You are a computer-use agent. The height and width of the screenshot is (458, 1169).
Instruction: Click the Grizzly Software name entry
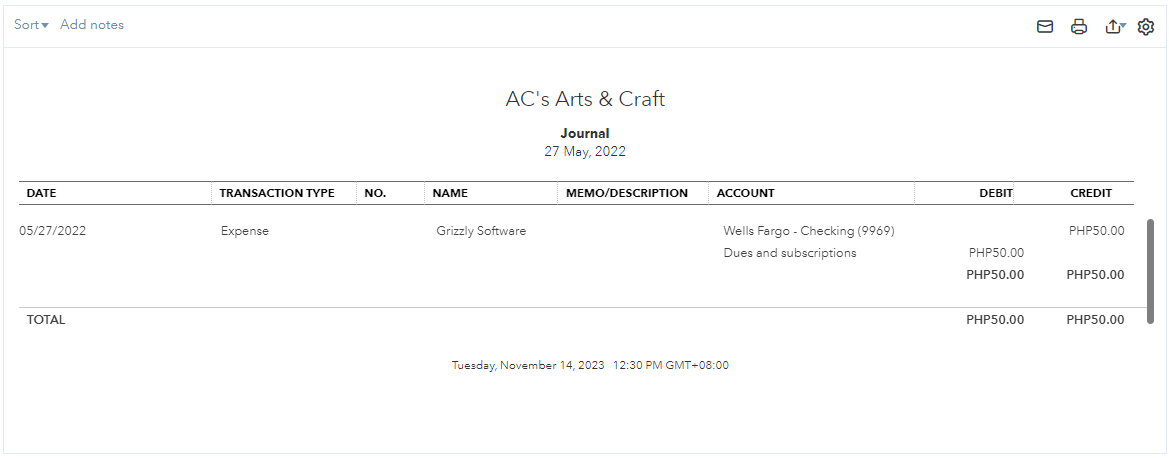click(481, 231)
